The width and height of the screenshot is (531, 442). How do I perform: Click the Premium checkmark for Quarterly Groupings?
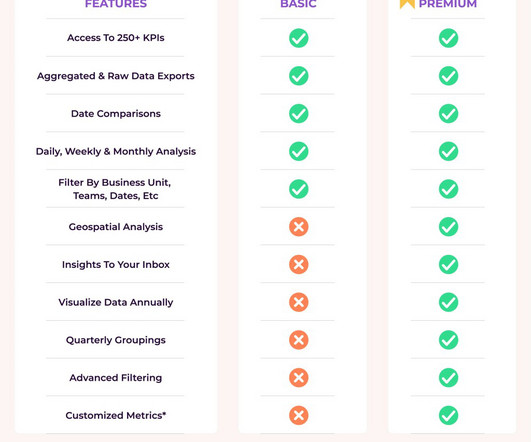448,340
